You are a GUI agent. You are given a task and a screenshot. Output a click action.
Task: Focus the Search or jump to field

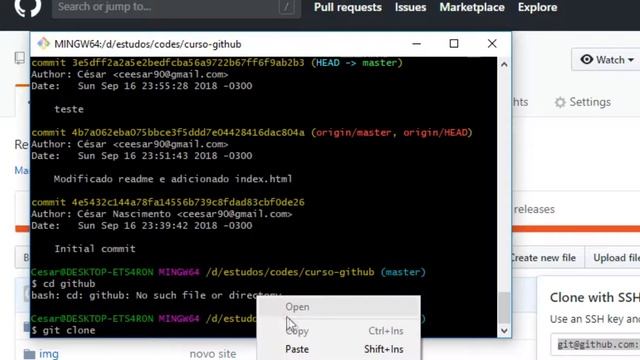(176, 7)
